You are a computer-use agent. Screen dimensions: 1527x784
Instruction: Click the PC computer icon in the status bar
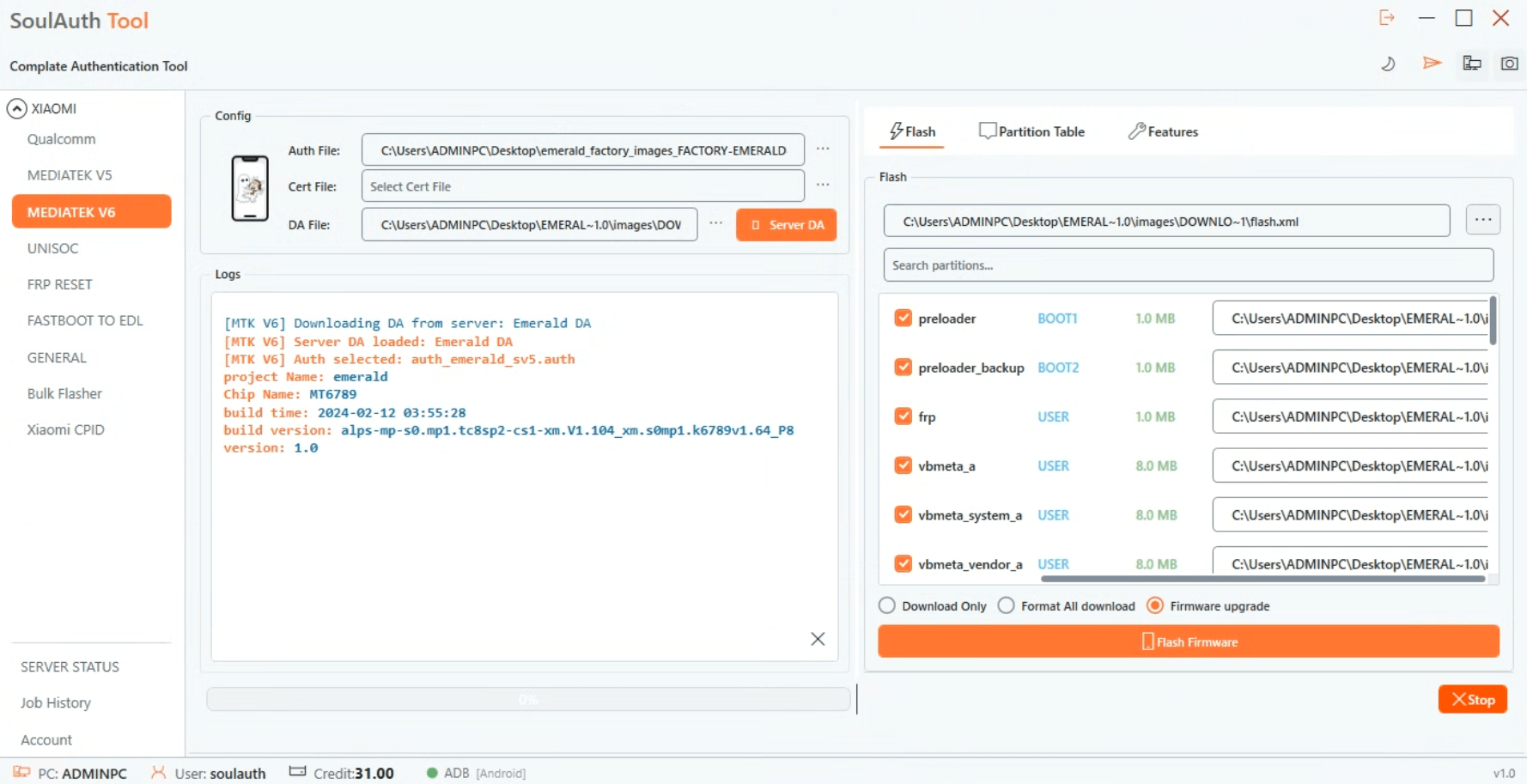(x=21, y=773)
